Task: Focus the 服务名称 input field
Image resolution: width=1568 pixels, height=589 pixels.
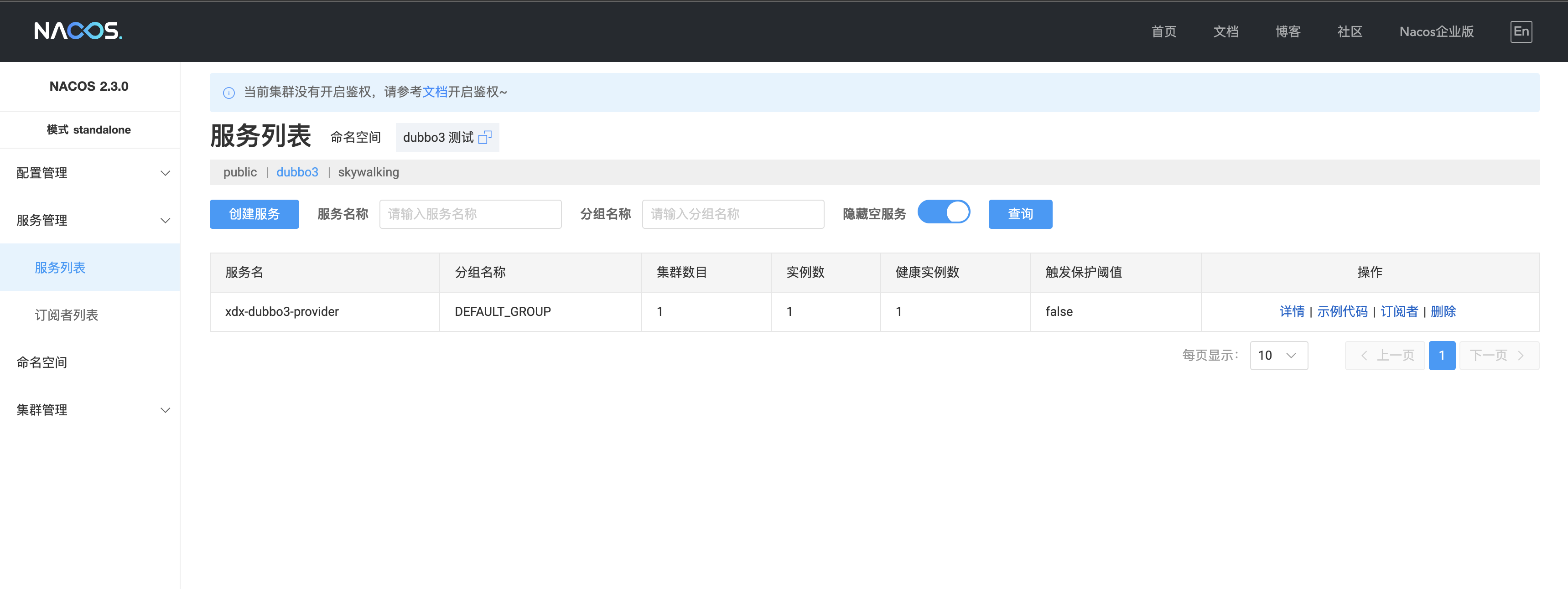Action: pos(470,214)
